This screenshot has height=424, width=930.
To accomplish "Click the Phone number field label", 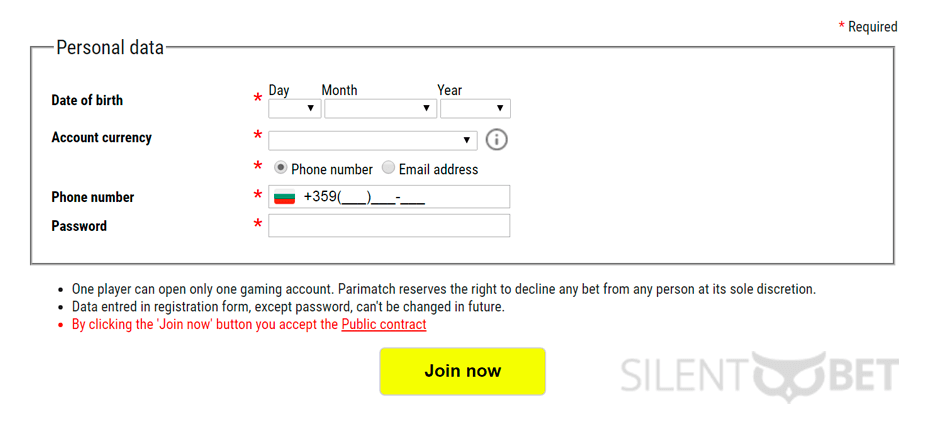I will [x=93, y=197].
